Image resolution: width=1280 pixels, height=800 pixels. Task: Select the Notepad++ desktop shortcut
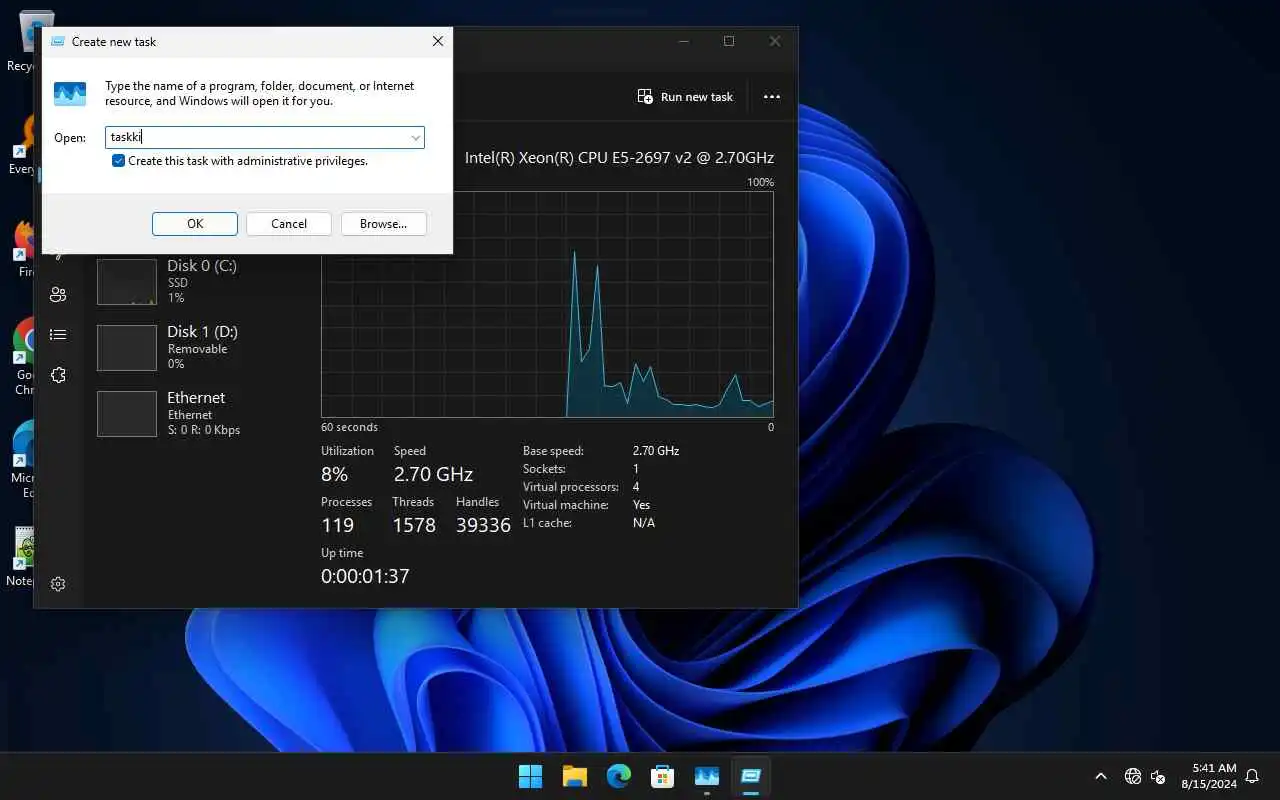22,557
